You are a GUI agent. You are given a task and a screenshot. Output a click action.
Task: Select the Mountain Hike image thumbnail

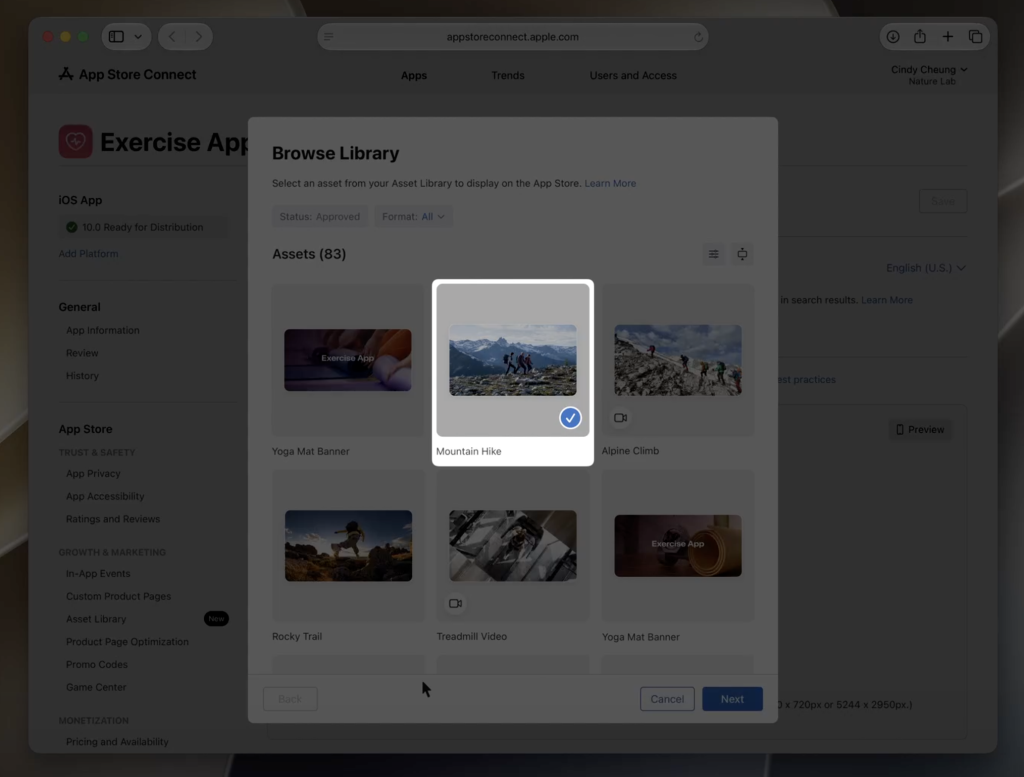(x=513, y=360)
